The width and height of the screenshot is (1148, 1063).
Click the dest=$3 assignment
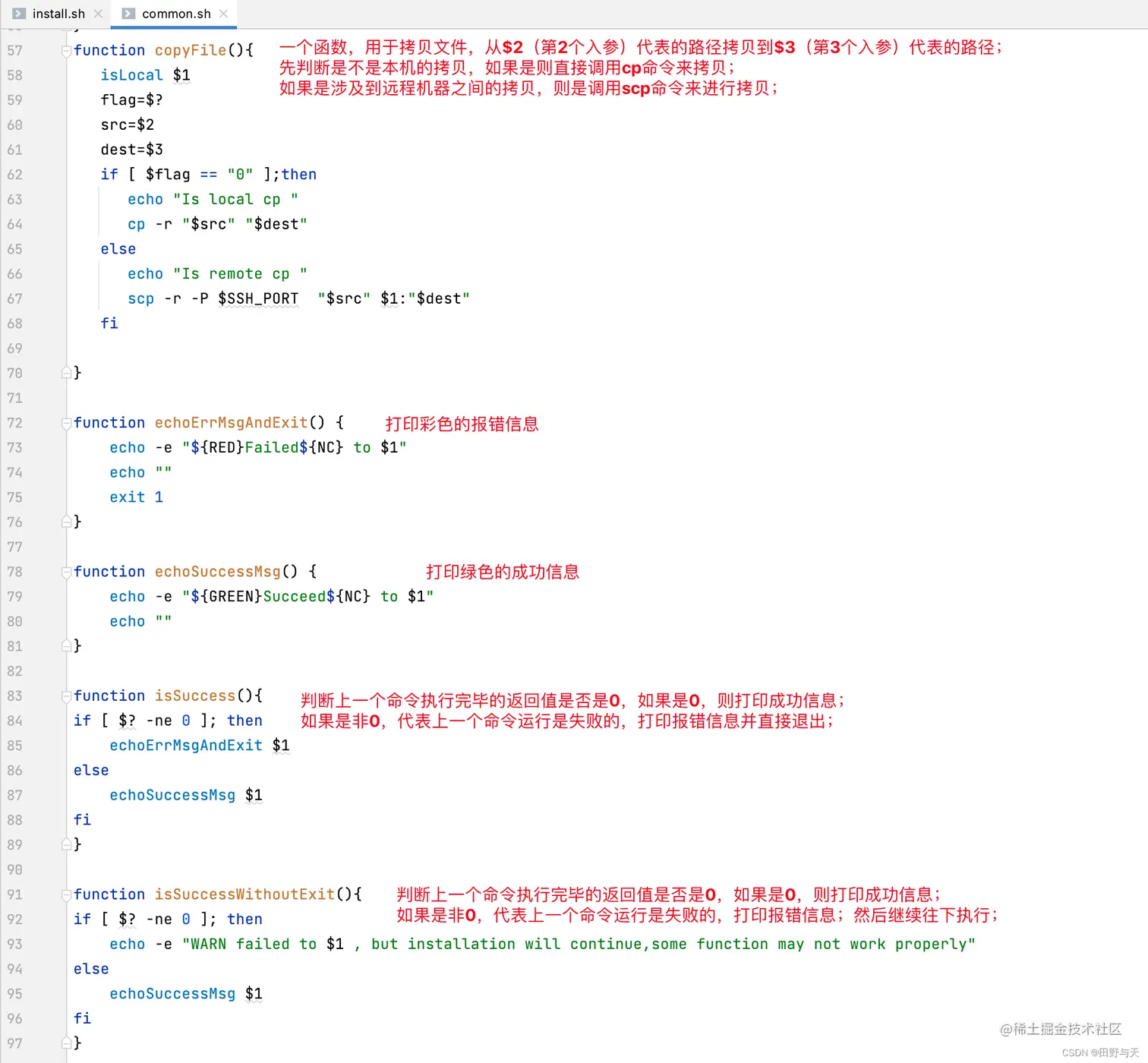pos(131,150)
